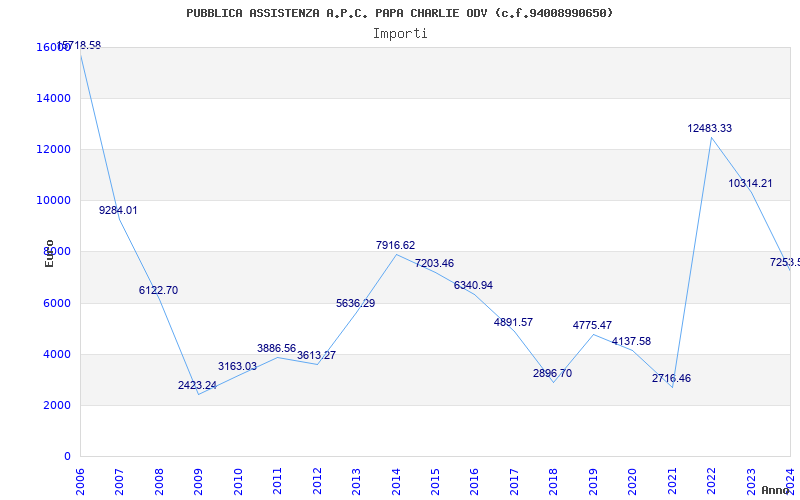Click the 12483.33 data label
Screen dimensions: 800x500
click(710, 128)
